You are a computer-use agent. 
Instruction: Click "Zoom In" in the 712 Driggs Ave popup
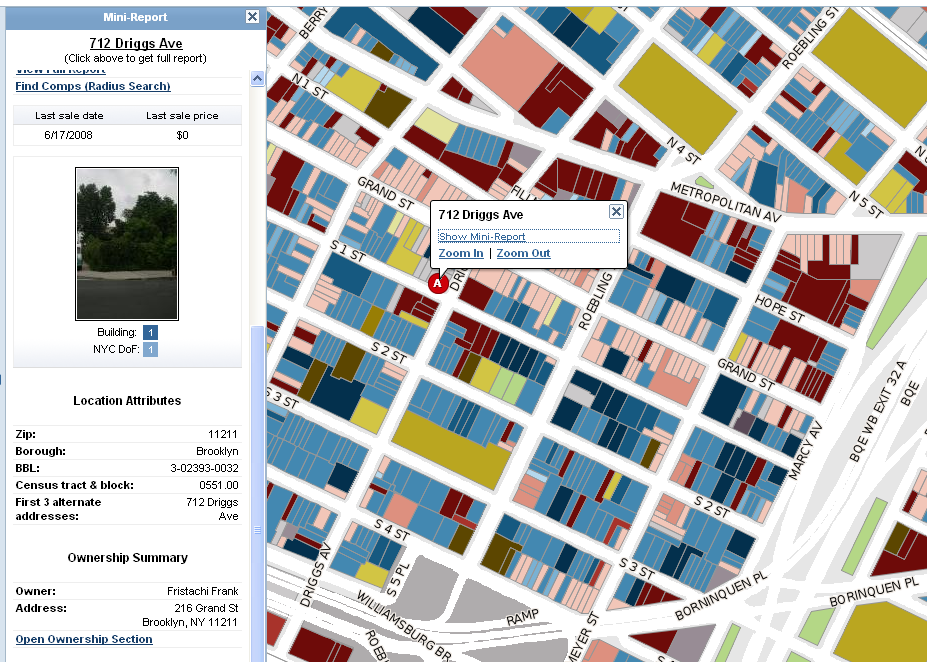pos(460,253)
